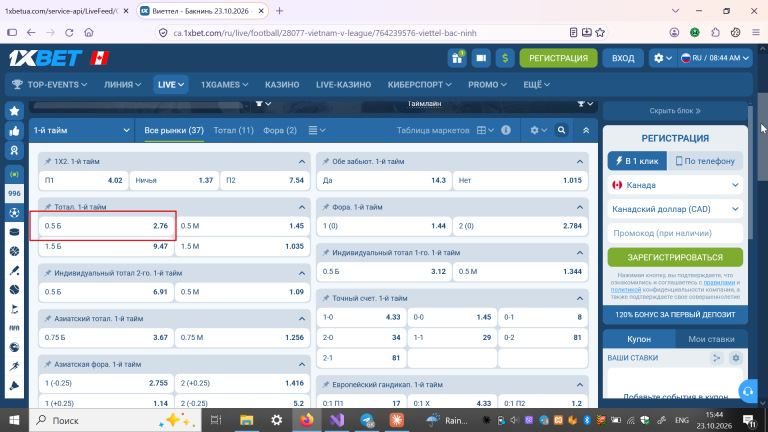Open the market settings gear dropdown
768x432 pixels.
[x=538, y=130]
